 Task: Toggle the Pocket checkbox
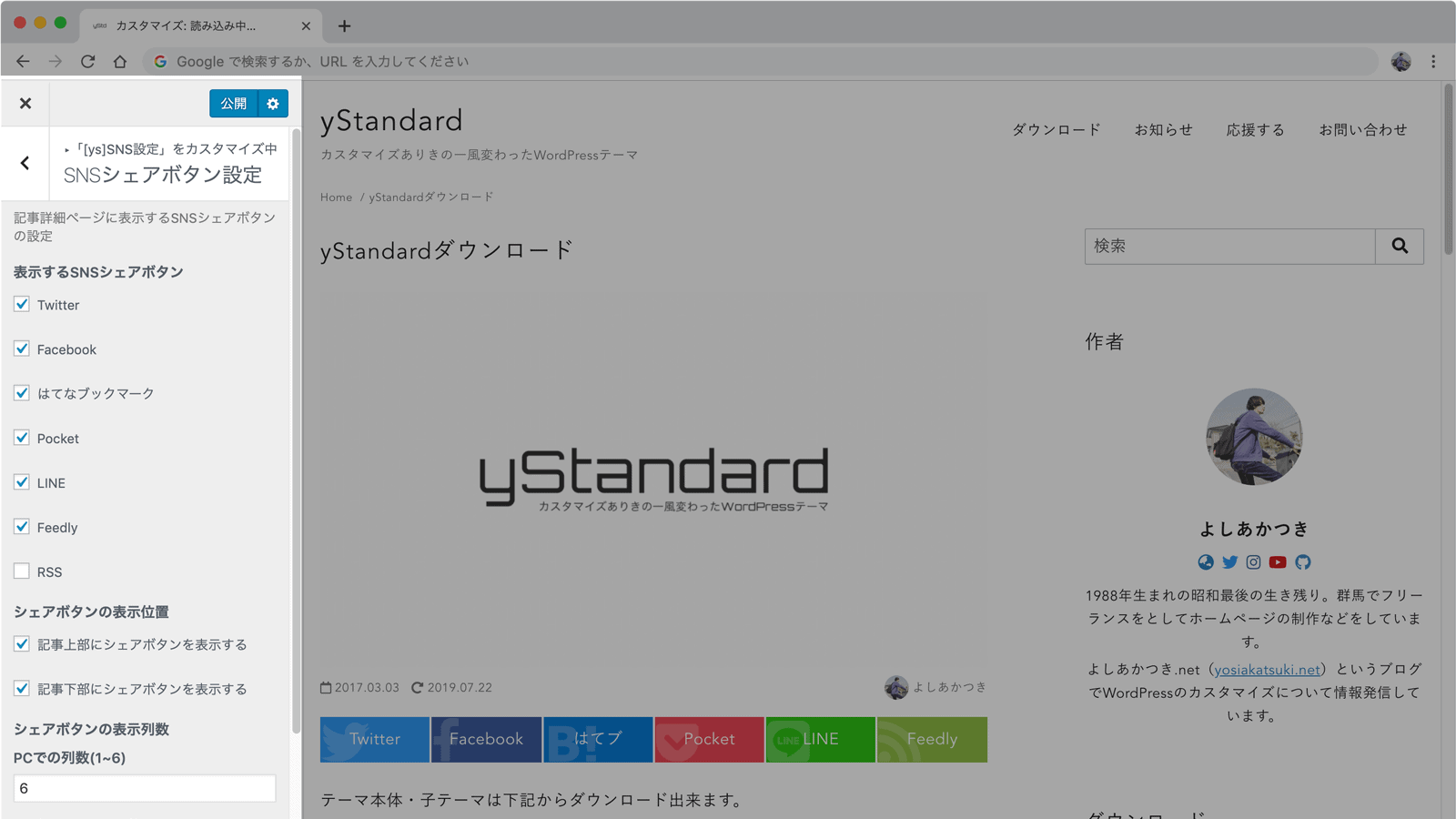tap(22, 438)
